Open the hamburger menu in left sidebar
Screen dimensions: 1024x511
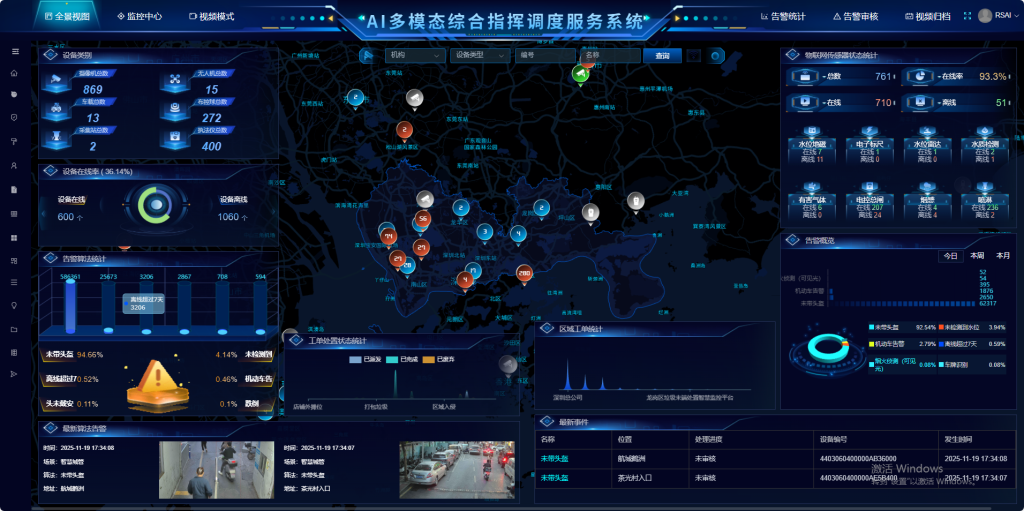pos(14,51)
